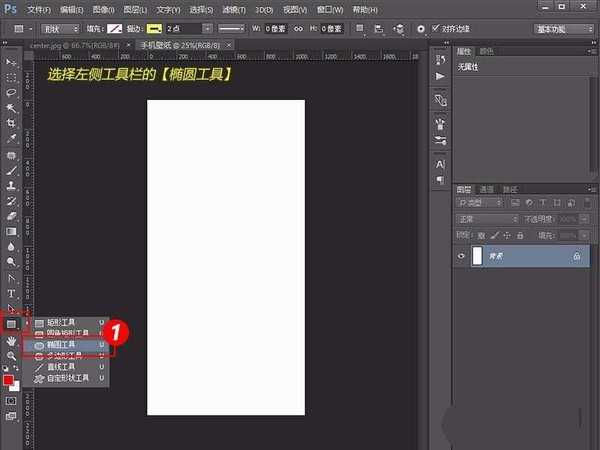Viewport: 600px width, 450px height.
Task: Hide the 背景 layer with eye icon
Action: click(461, 257)
